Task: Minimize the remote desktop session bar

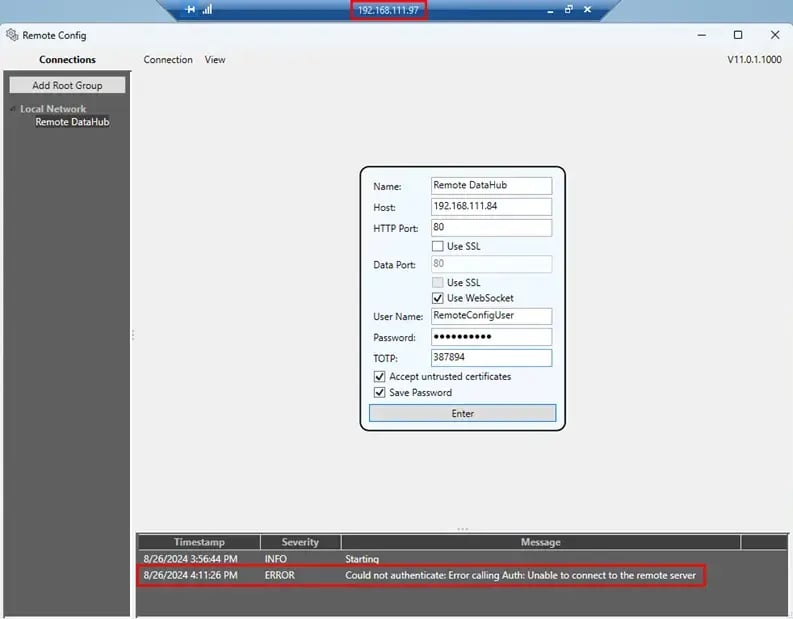Action: 550,10
